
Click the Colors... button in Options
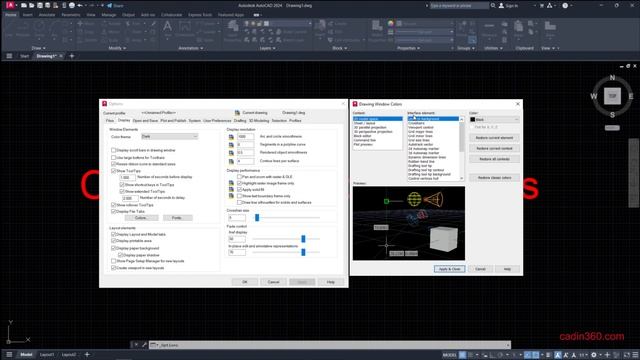[141, 218]
